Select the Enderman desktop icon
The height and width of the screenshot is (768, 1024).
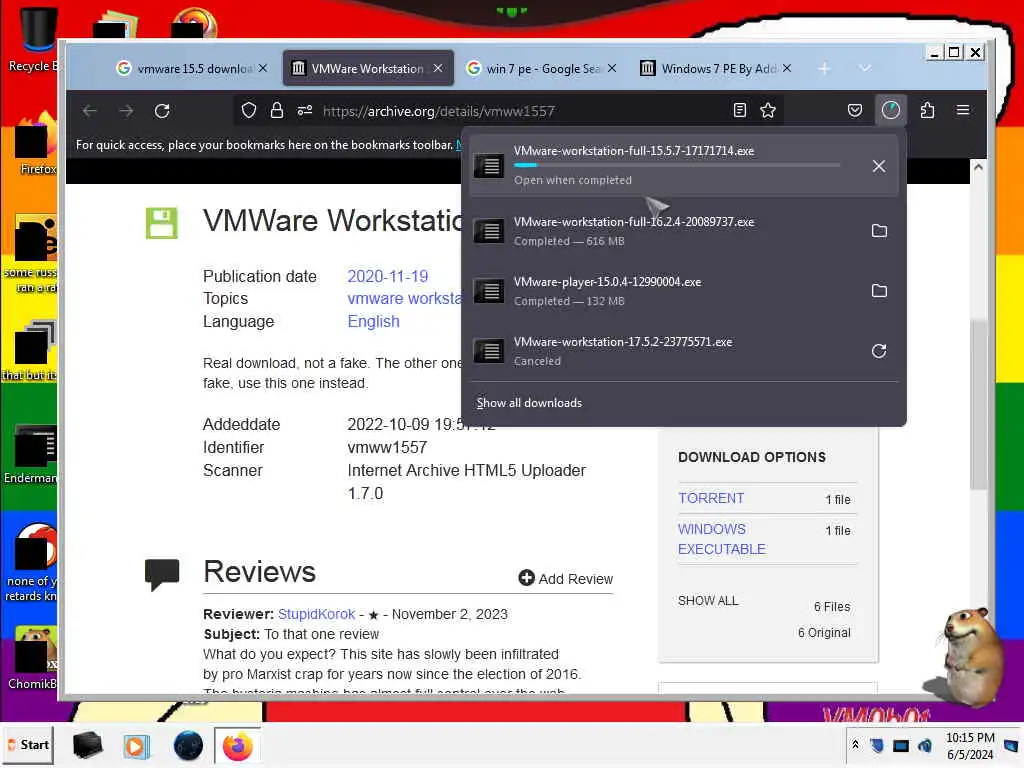(31, 454)
